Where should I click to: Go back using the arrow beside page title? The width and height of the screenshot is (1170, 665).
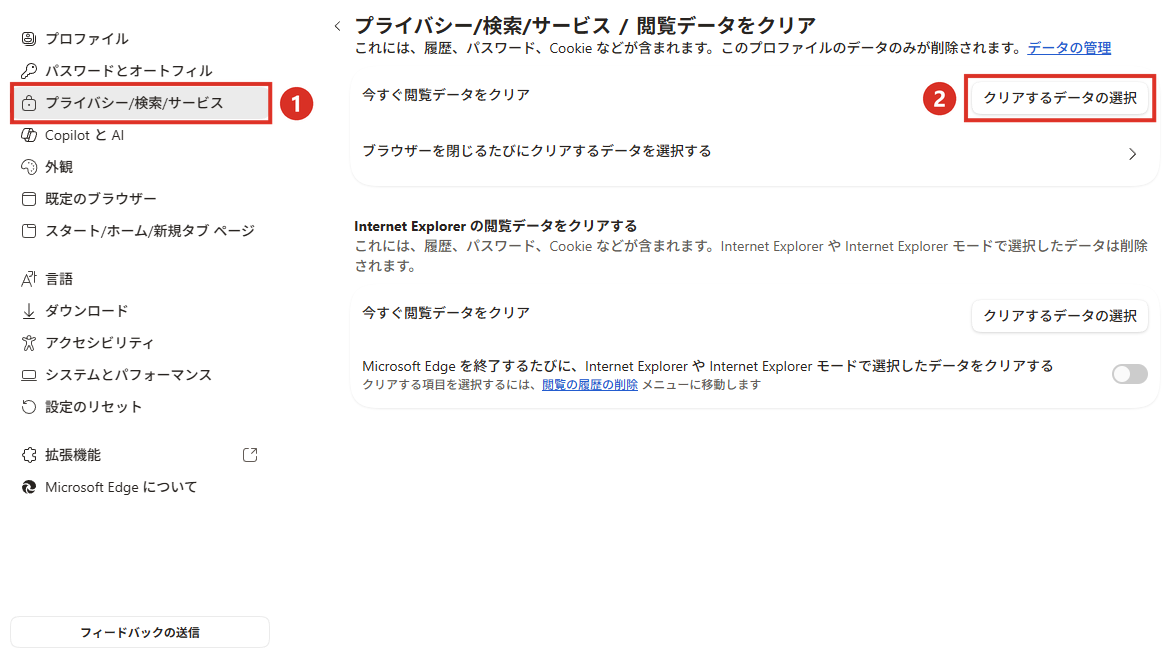coord(337,26)
